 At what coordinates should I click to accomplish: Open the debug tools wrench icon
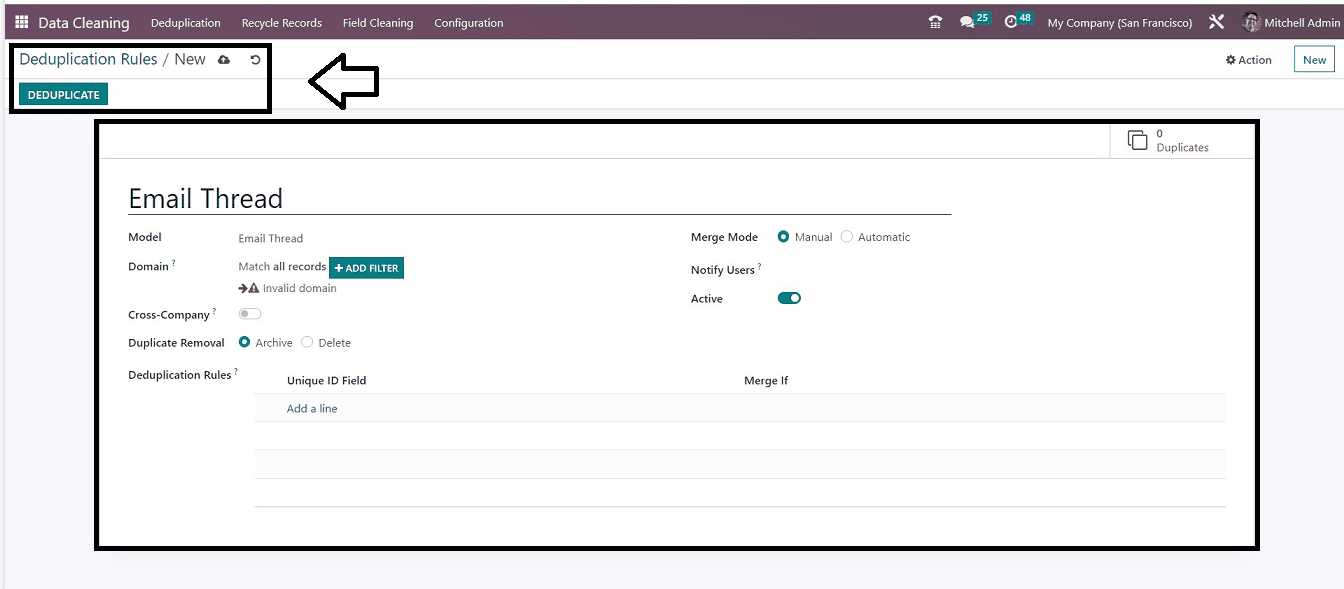pos(1216,22)
